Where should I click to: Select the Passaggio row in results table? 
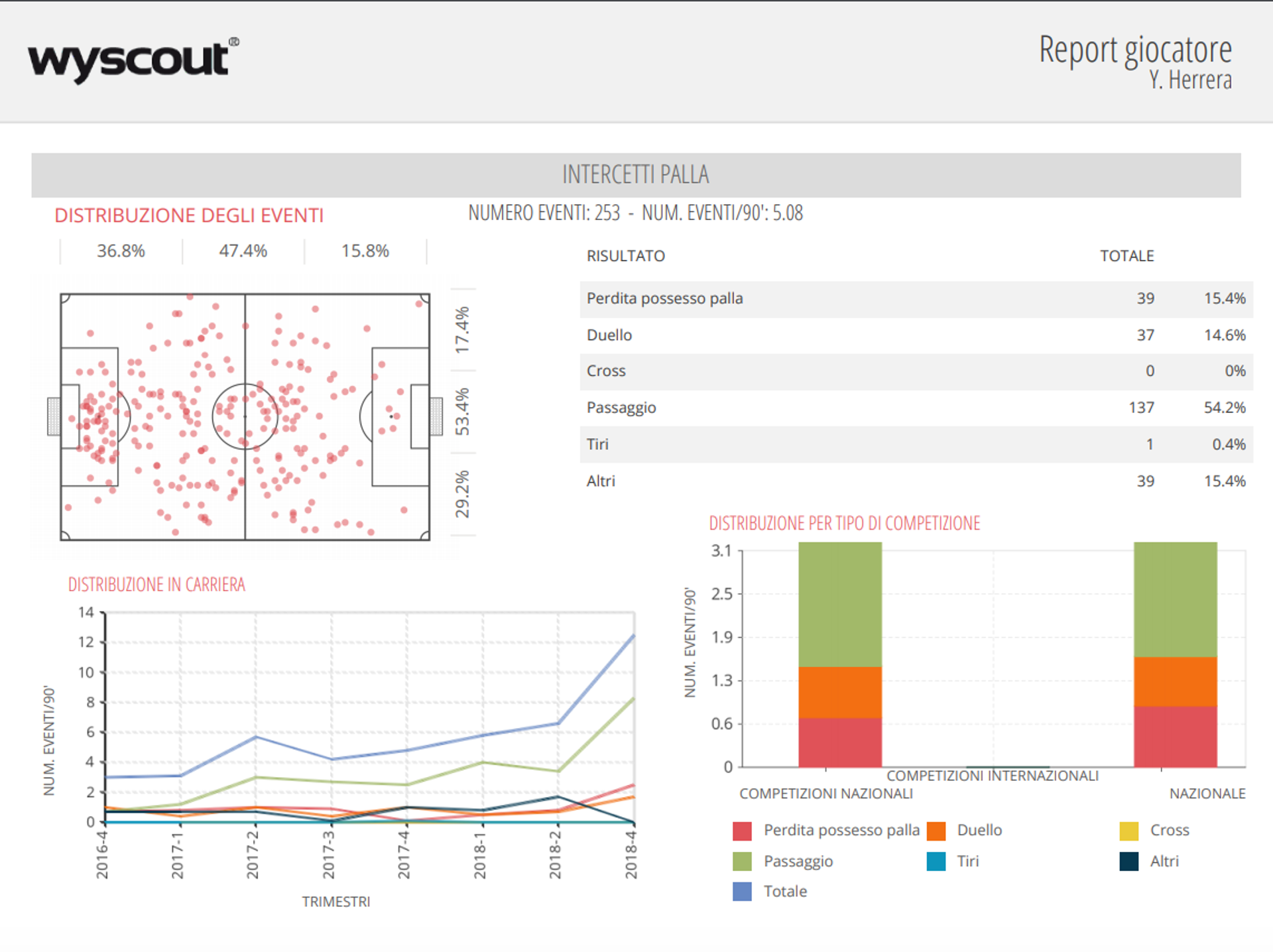pyautogui.click(x=916, y=408)
